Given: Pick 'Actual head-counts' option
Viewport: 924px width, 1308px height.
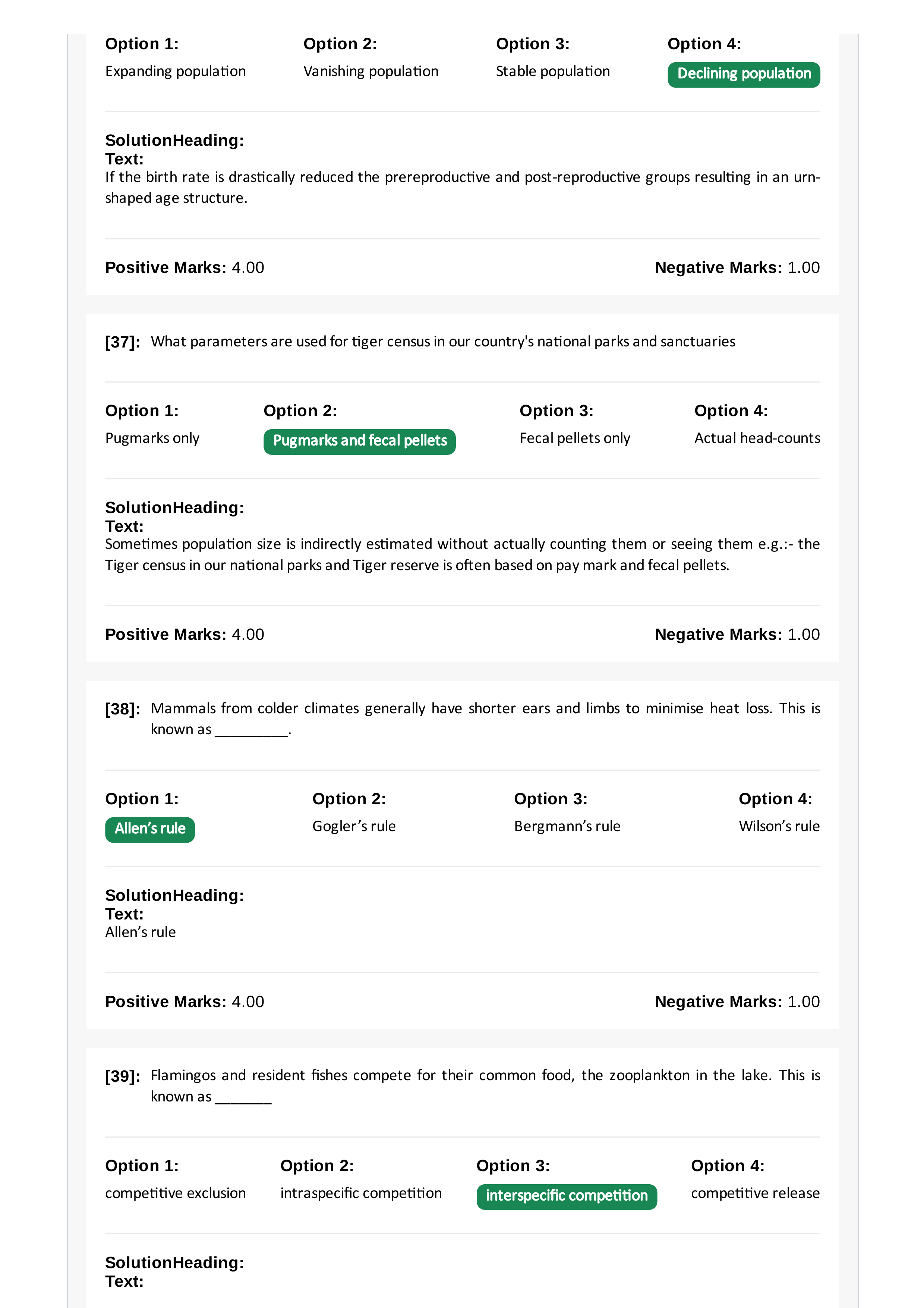Looking at the screenshot, I should point(757,438).
